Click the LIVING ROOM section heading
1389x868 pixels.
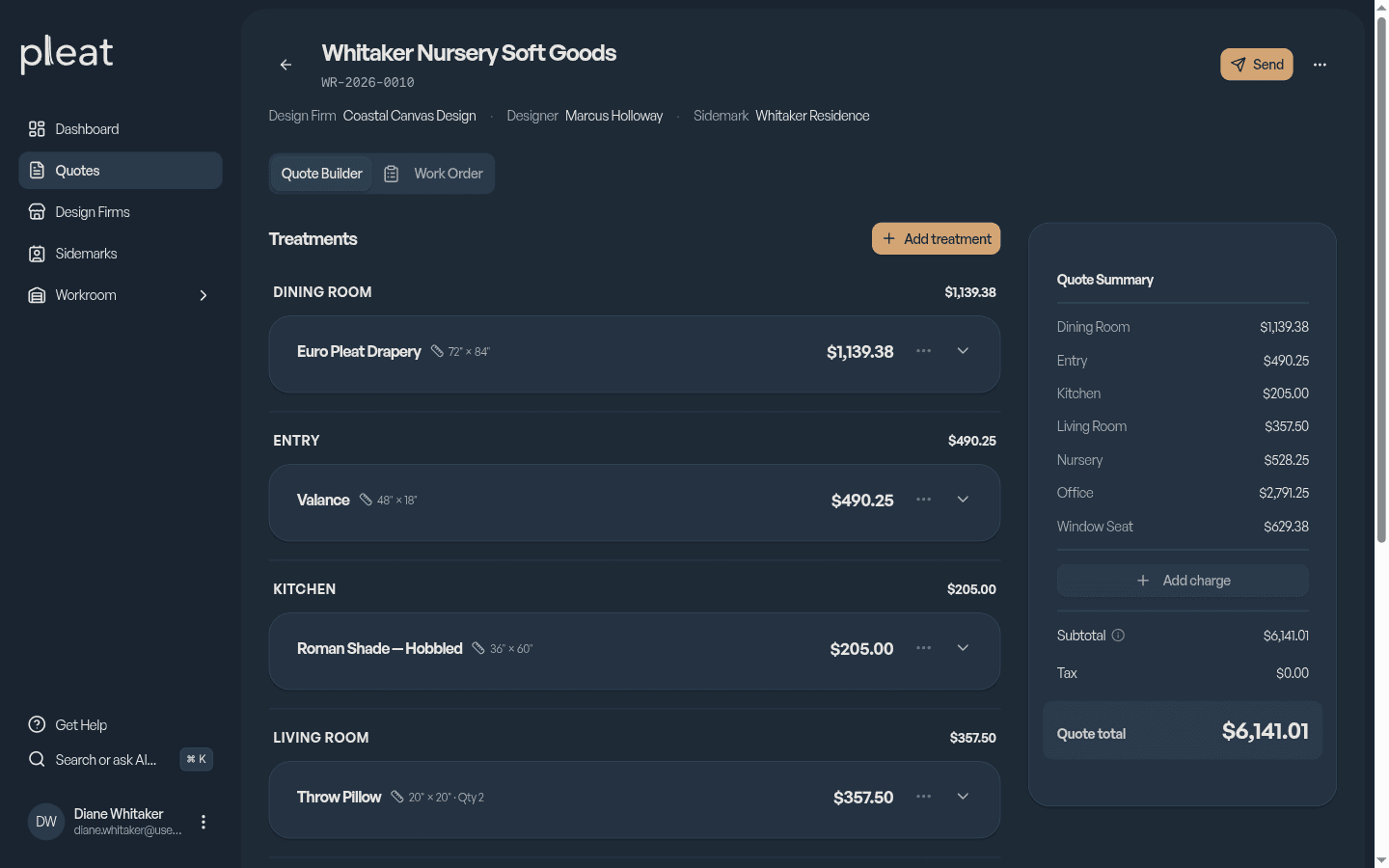[321, 738]
